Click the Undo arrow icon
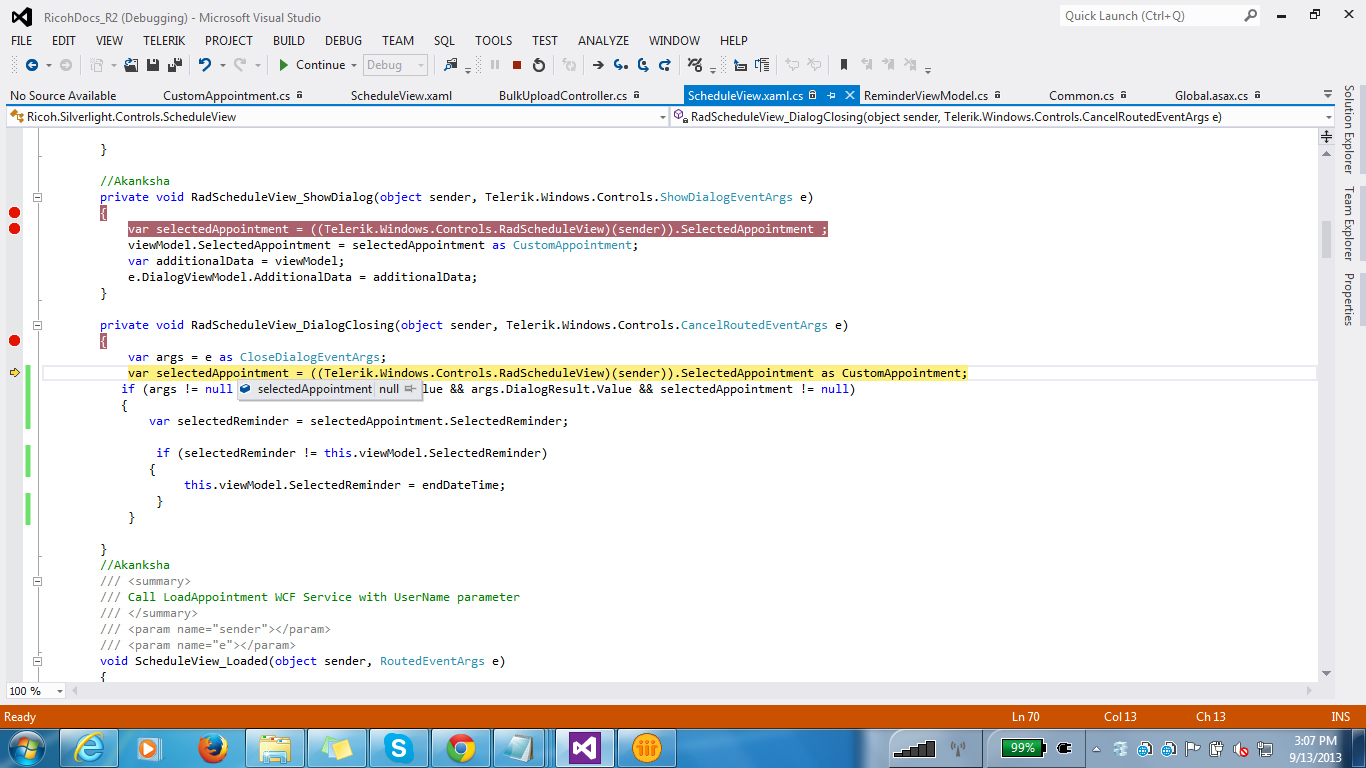Viewport: 1366px width, 768px height. 205,65
